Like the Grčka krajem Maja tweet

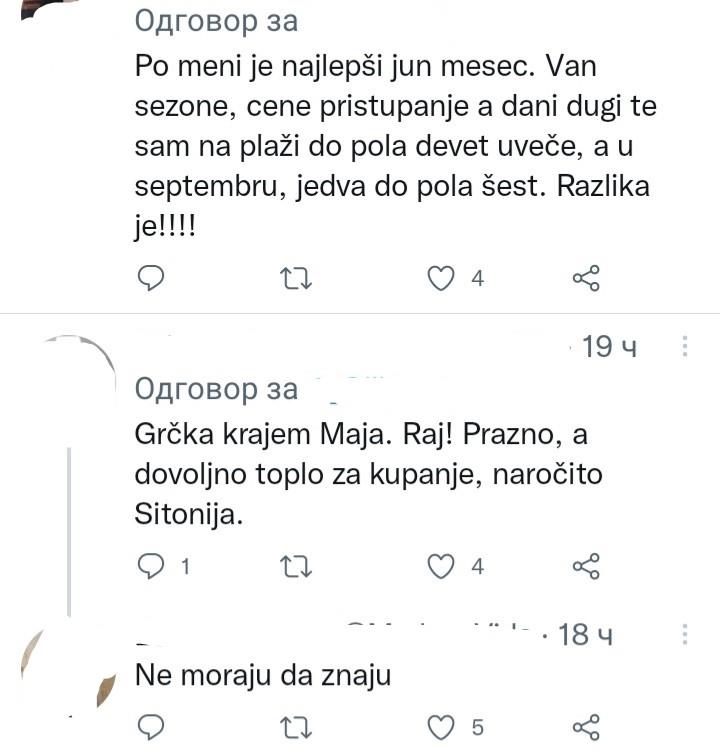pos(441,566)
